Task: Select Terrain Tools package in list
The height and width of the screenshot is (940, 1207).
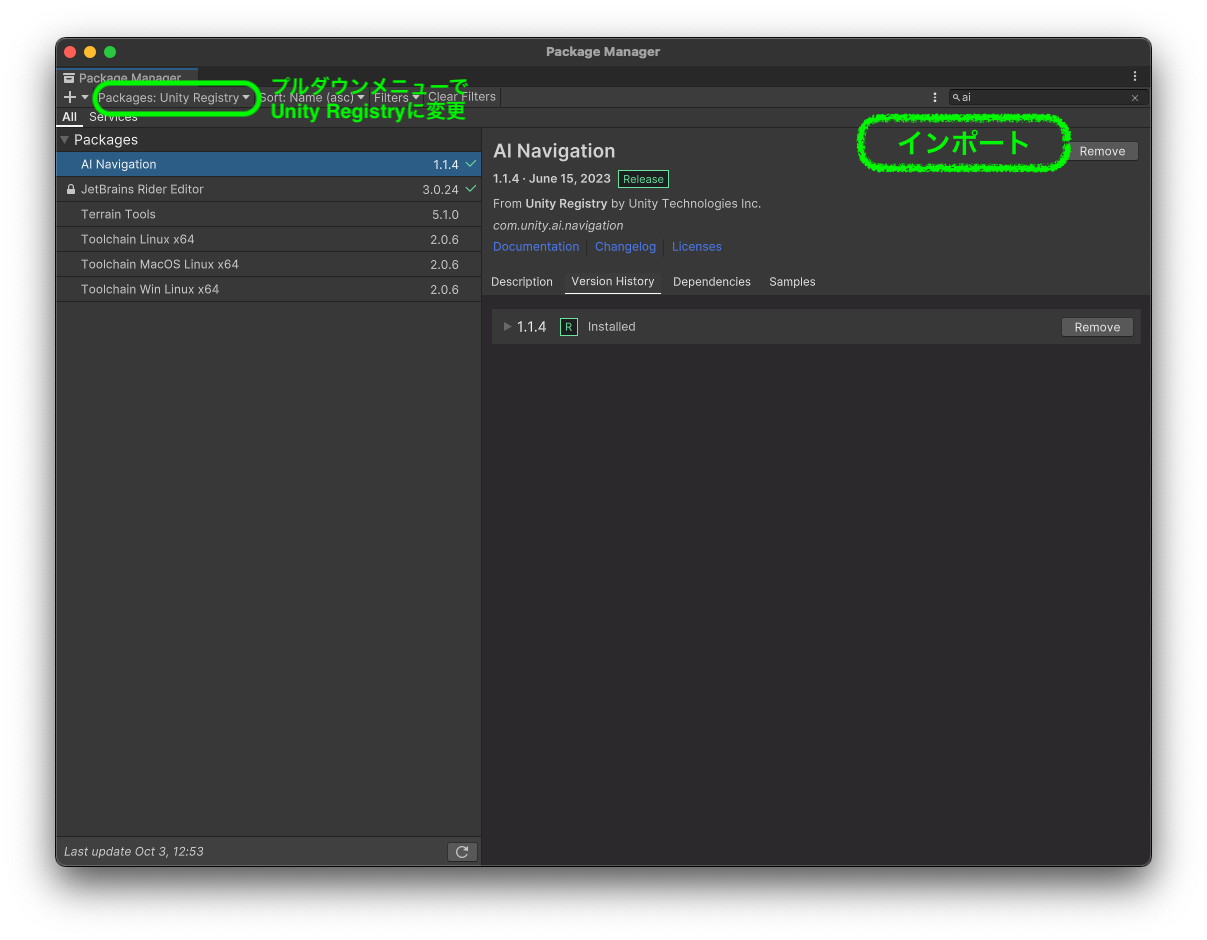Action: coord(118,214)
